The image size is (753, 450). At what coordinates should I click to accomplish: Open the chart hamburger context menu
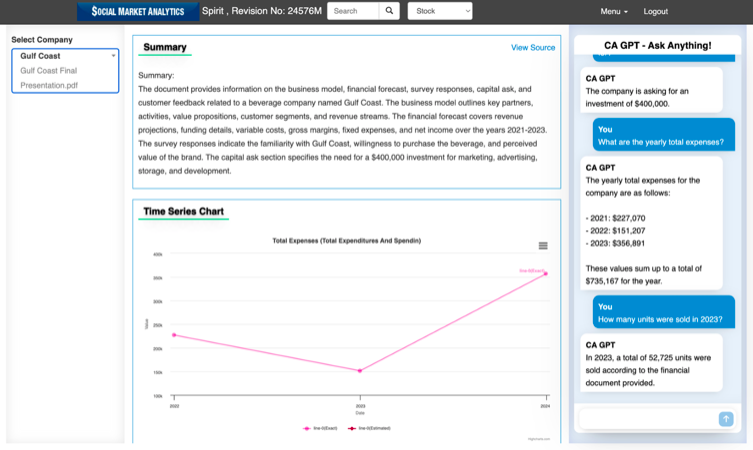coord(543,246)
